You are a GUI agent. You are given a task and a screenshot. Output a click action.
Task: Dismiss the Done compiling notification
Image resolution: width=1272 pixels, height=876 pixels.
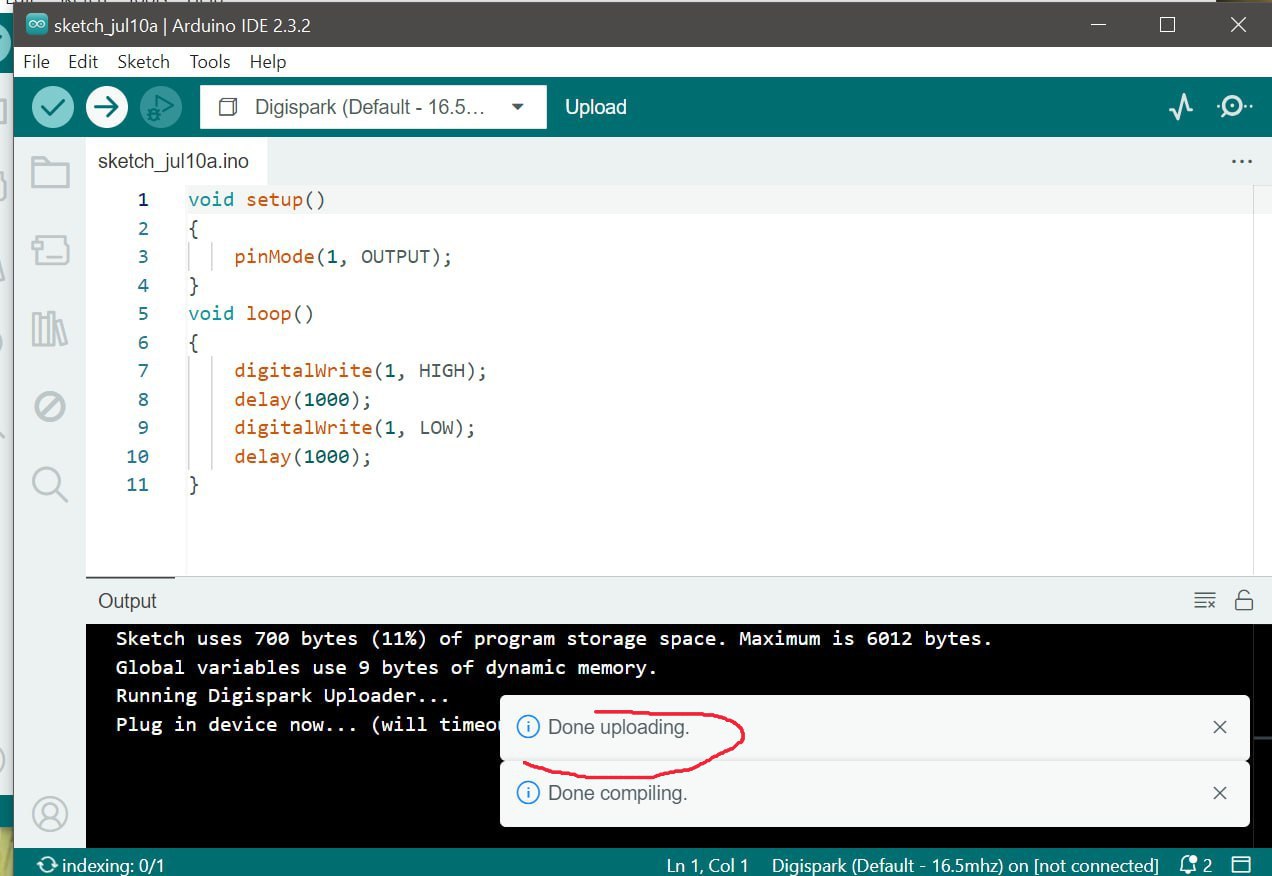pos(1219,793)
